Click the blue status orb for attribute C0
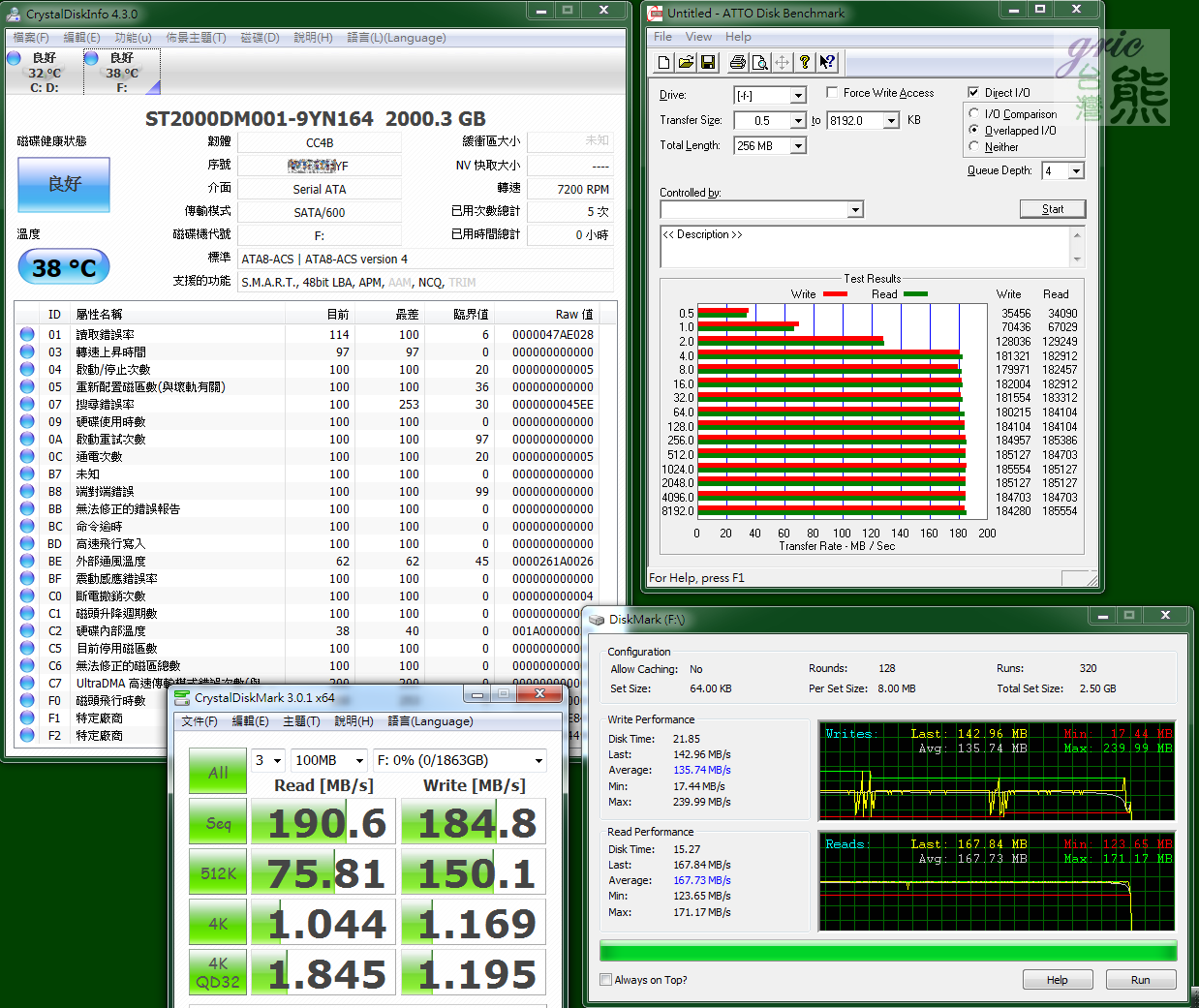Screen dimensions: 1199x1008 click(27, 596)
